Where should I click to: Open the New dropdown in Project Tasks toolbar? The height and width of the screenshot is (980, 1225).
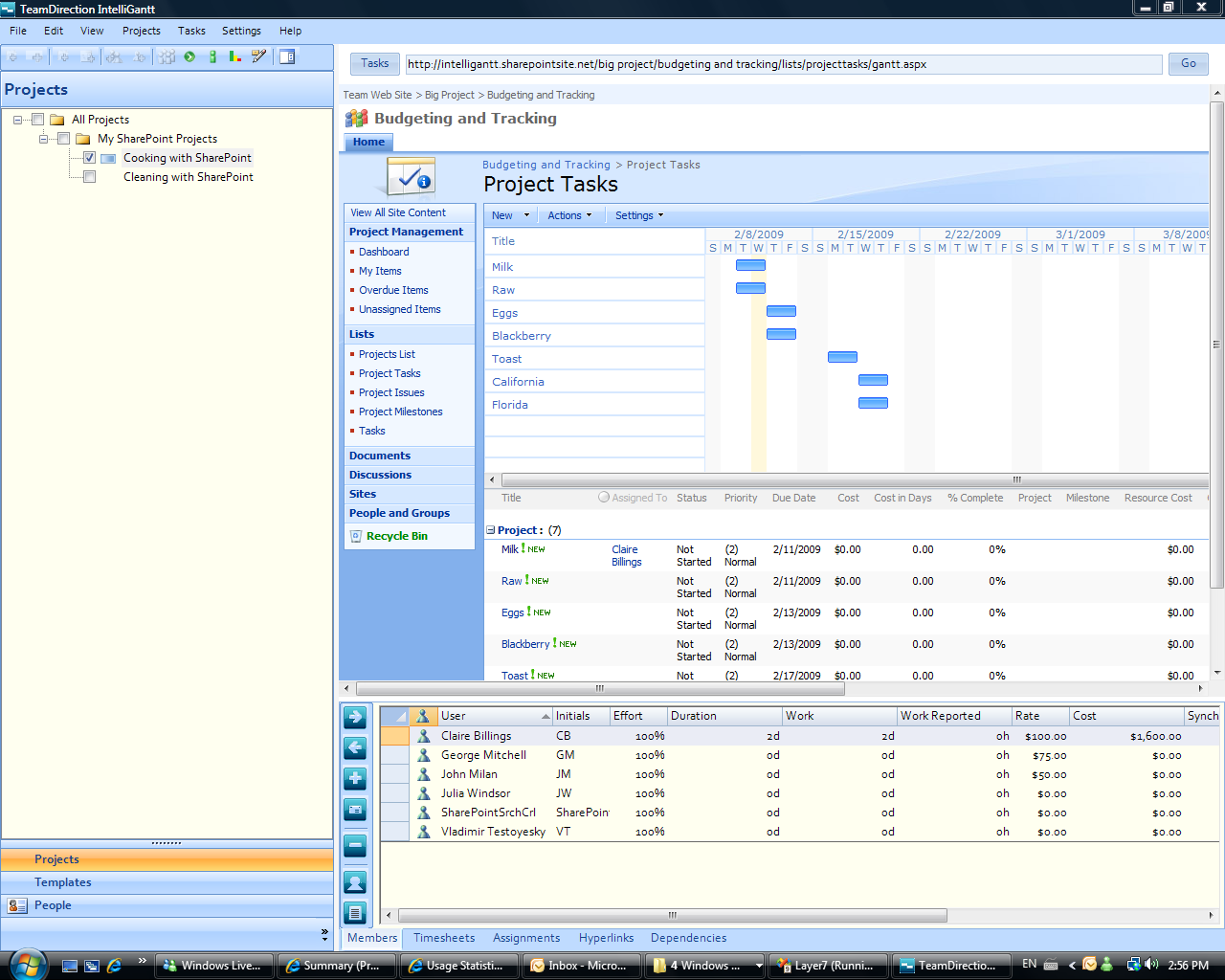tap(510, 215)
